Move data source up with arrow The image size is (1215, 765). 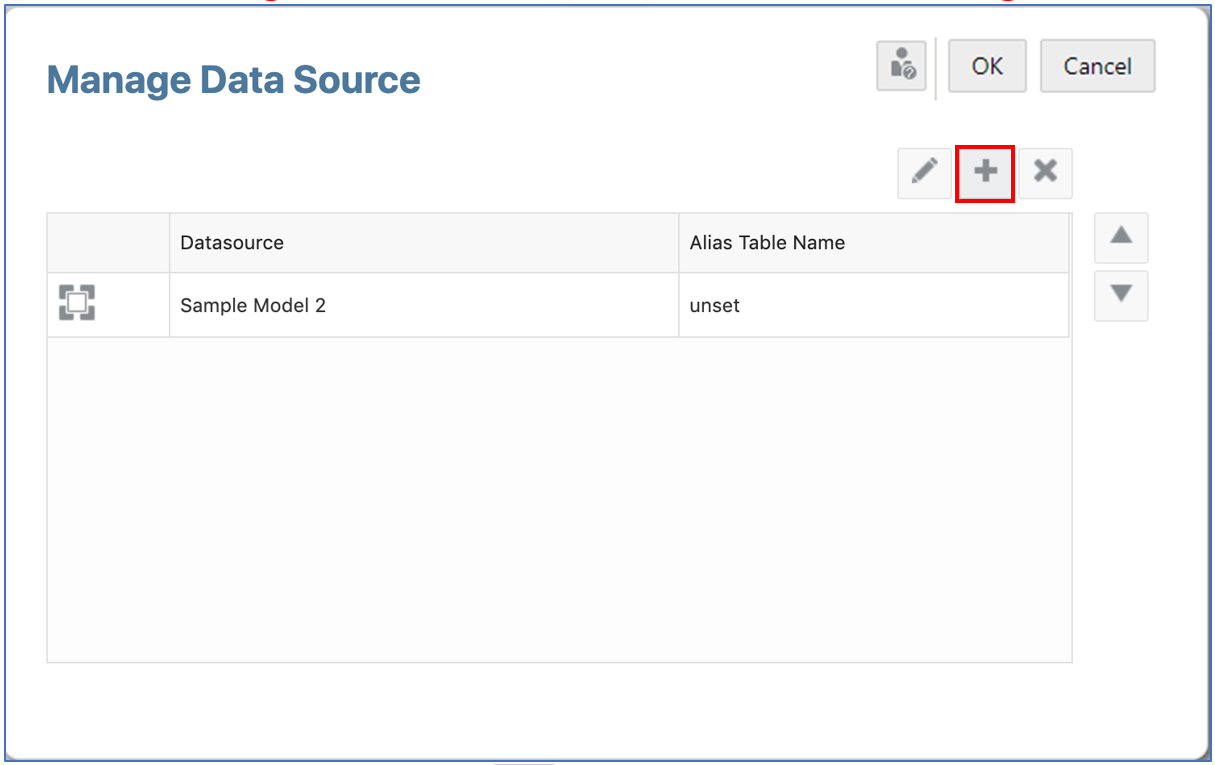pos(1121,237)
